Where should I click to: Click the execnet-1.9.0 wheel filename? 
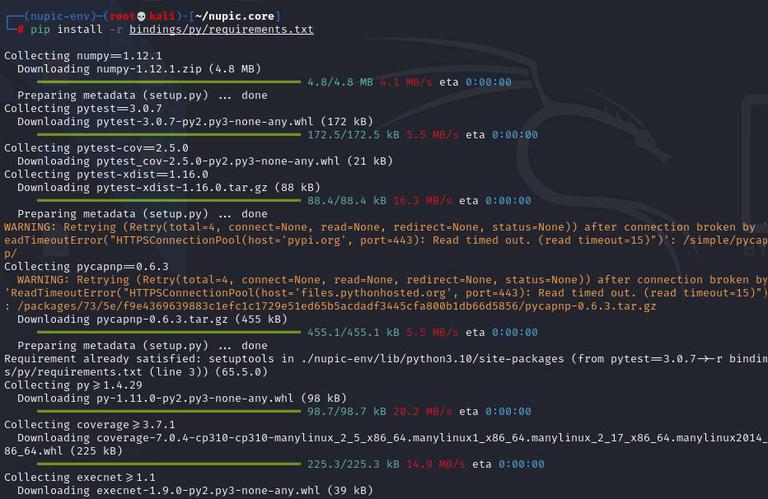click(208, 490)
